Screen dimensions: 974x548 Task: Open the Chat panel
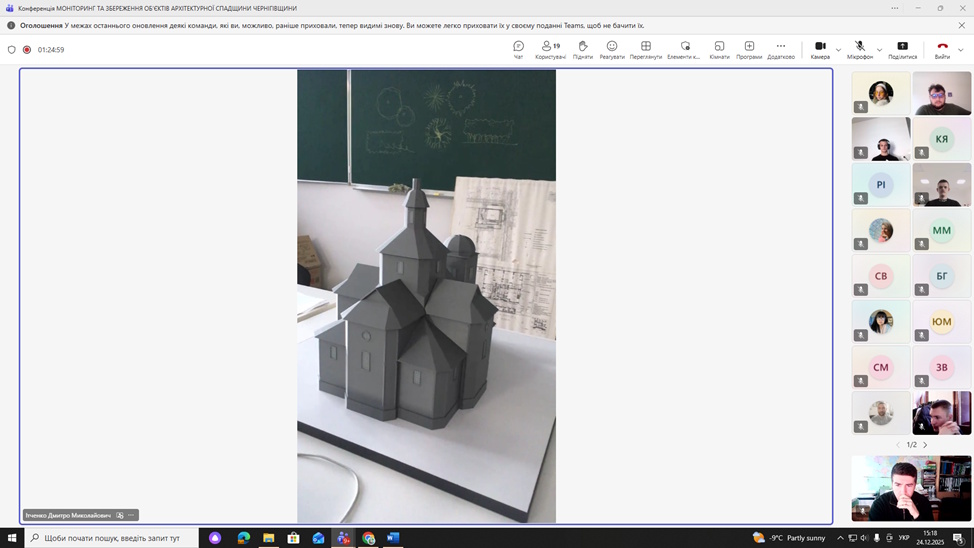tap(518, 49)
